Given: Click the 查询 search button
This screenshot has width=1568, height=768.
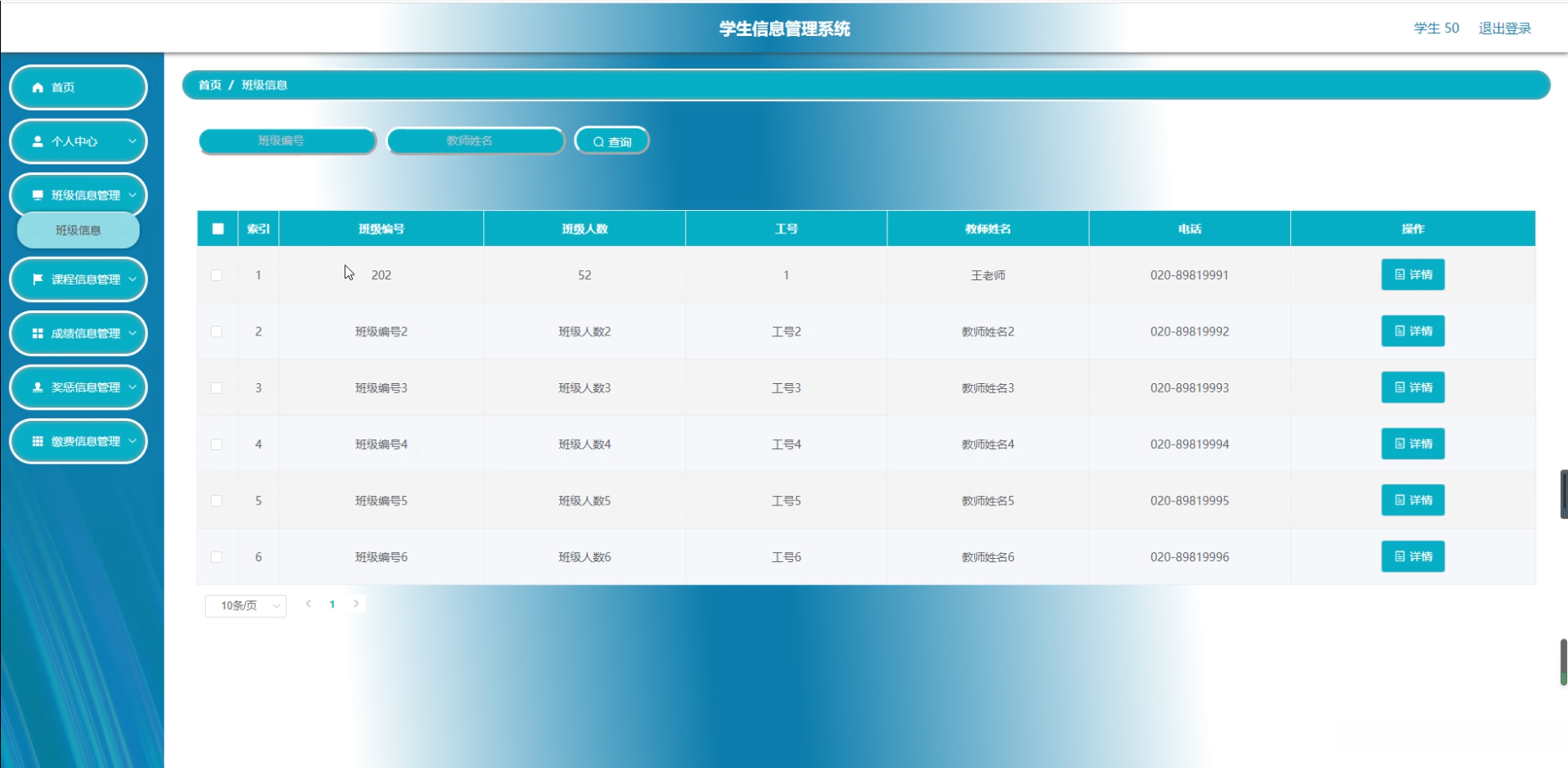Looking at the screenshot, I should coord(612,141).
